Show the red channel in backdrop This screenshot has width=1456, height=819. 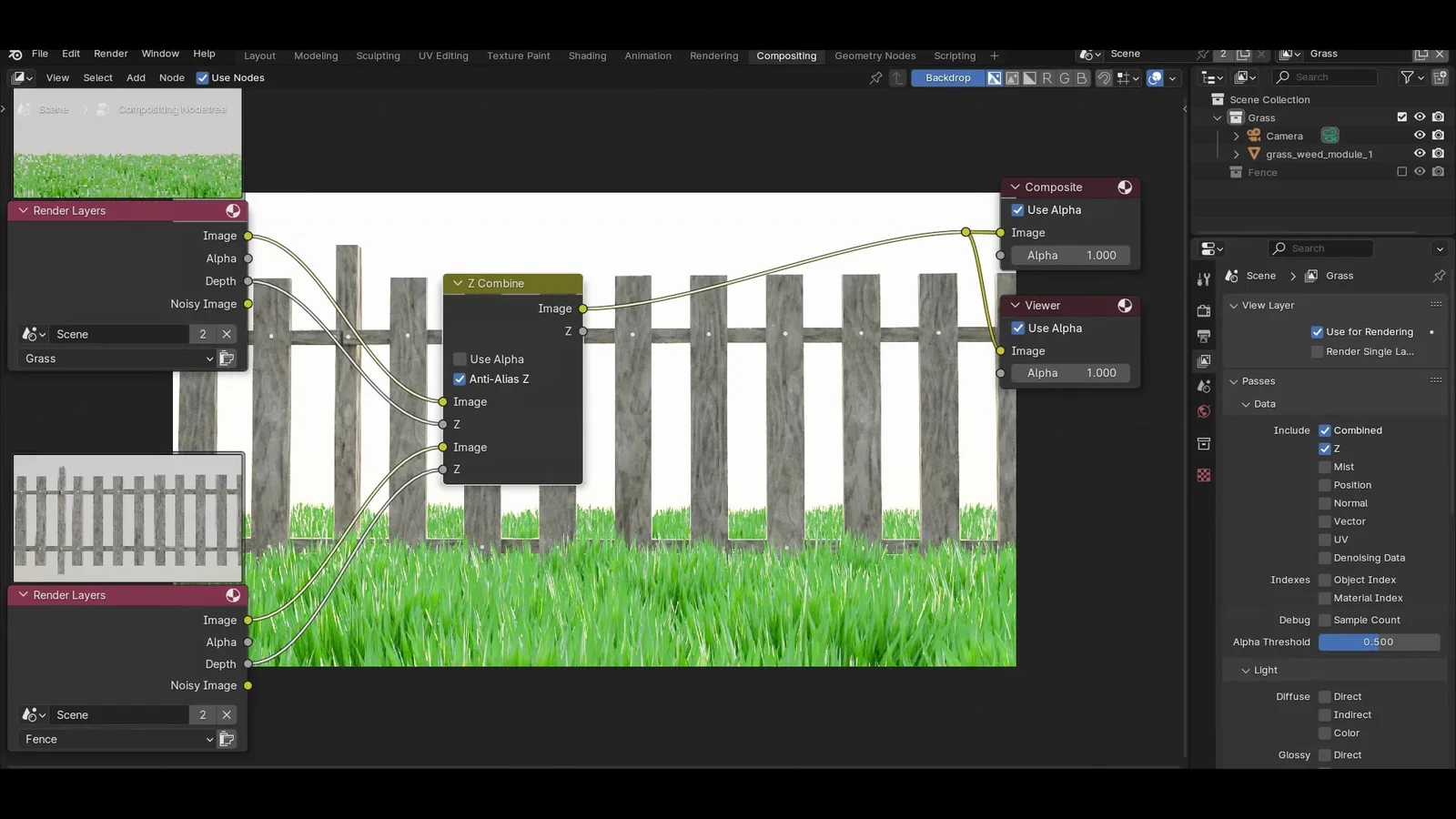(x=1047, y=78)
